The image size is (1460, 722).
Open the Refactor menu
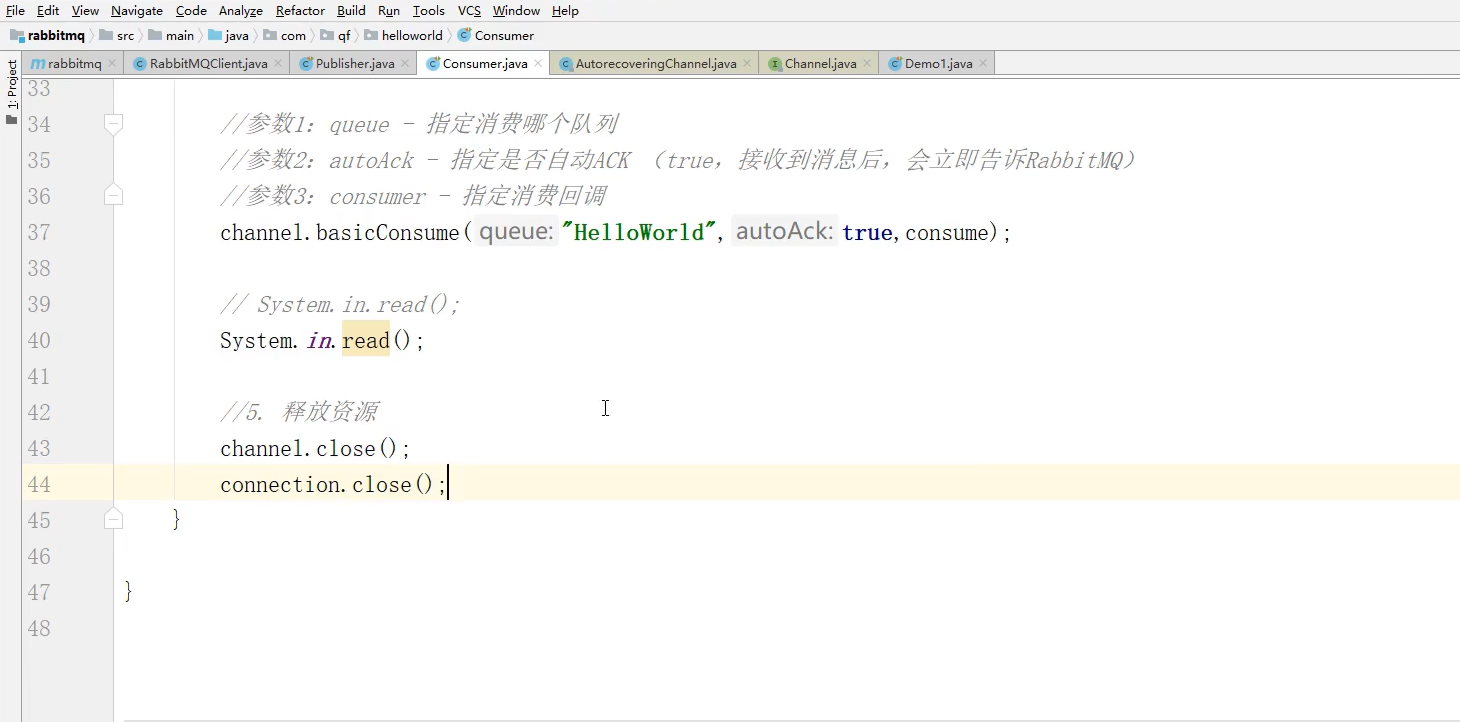300,11
